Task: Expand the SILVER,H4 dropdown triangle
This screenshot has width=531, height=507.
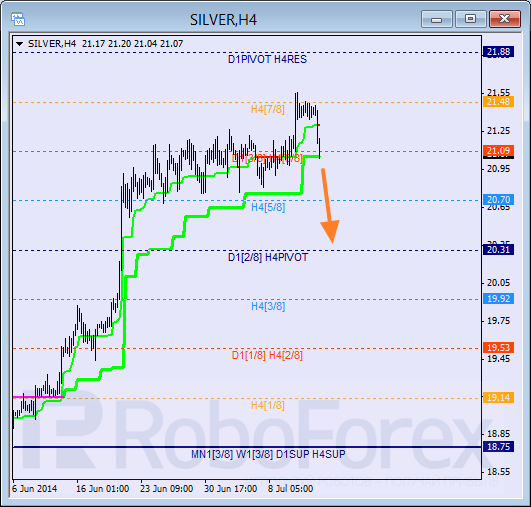Action: coord(20,44)
